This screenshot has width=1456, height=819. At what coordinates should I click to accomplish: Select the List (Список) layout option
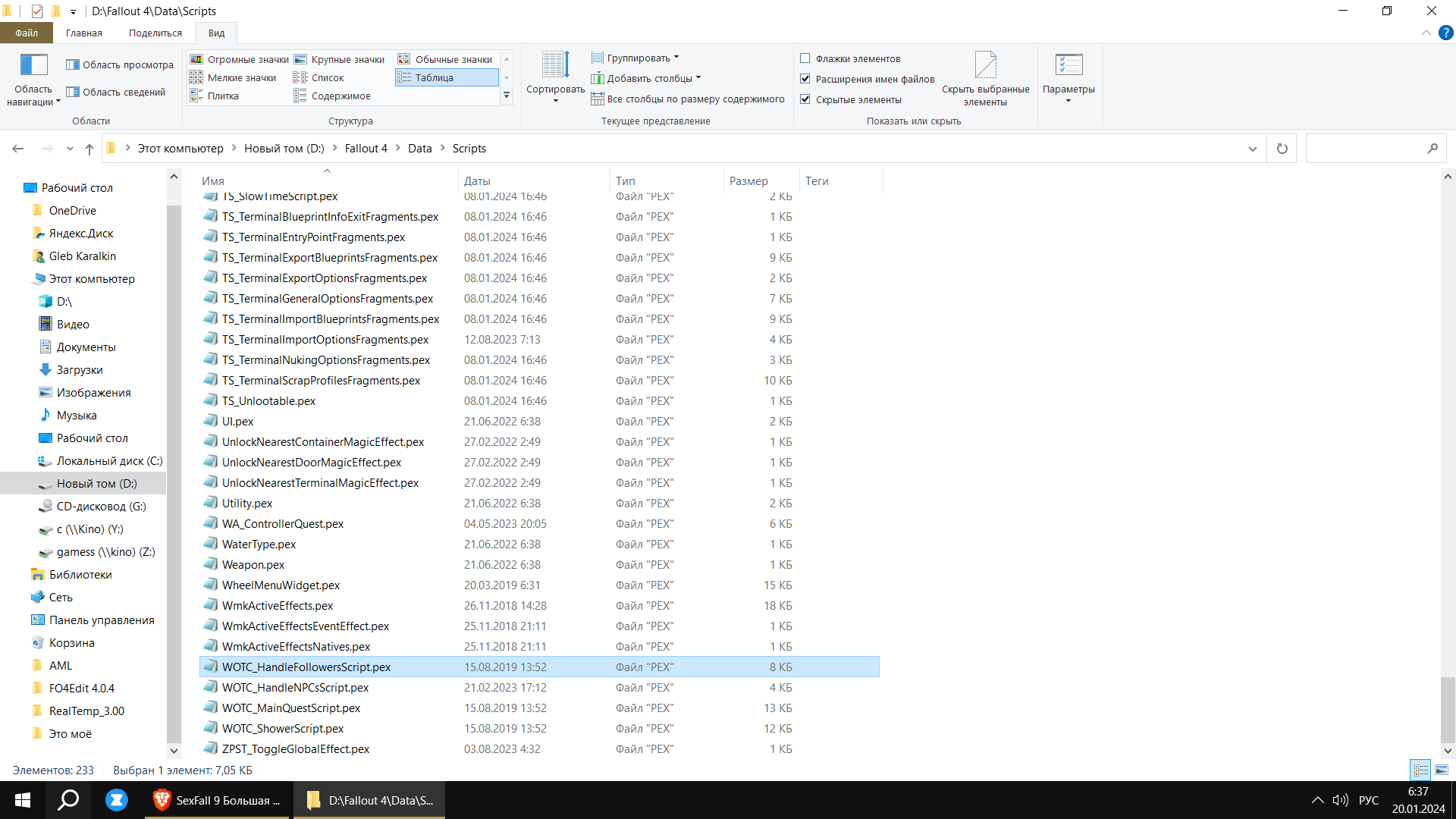(327, 77)
